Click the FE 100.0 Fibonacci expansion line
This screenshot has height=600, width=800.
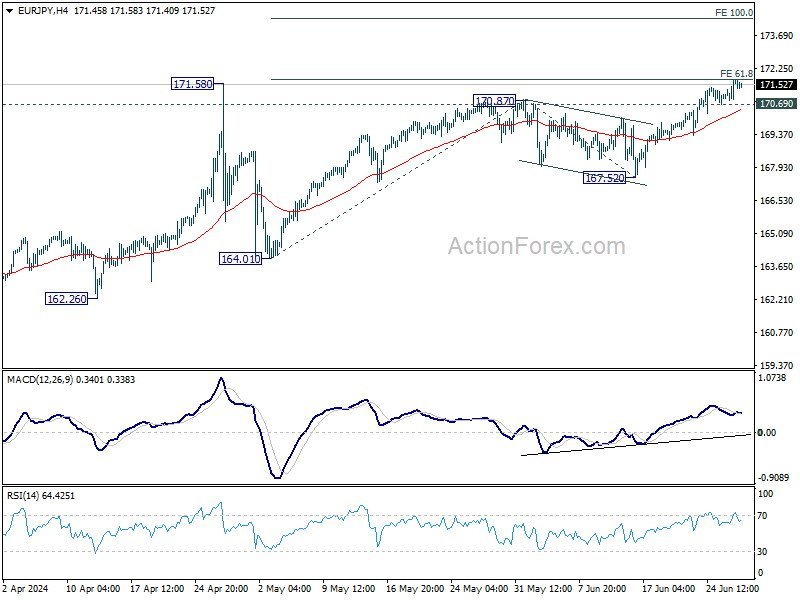tap(511, 18)
